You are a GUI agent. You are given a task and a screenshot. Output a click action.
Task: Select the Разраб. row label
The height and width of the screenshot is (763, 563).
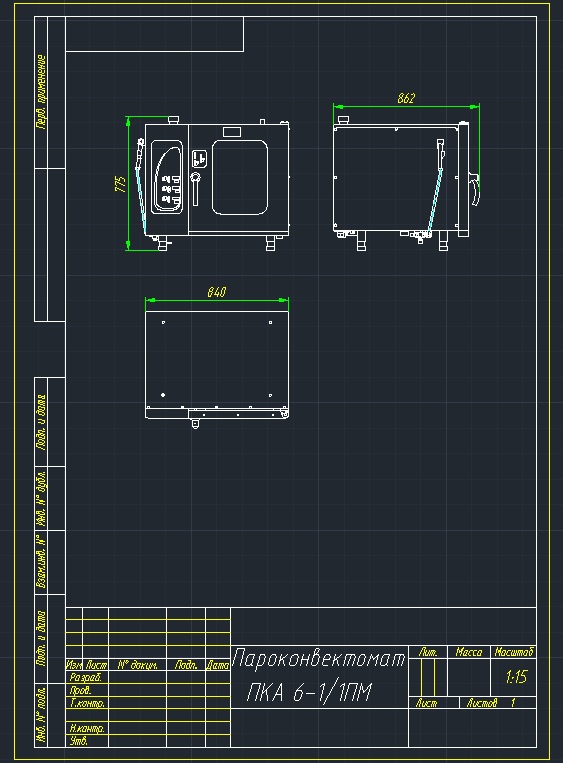pos(85,677)
